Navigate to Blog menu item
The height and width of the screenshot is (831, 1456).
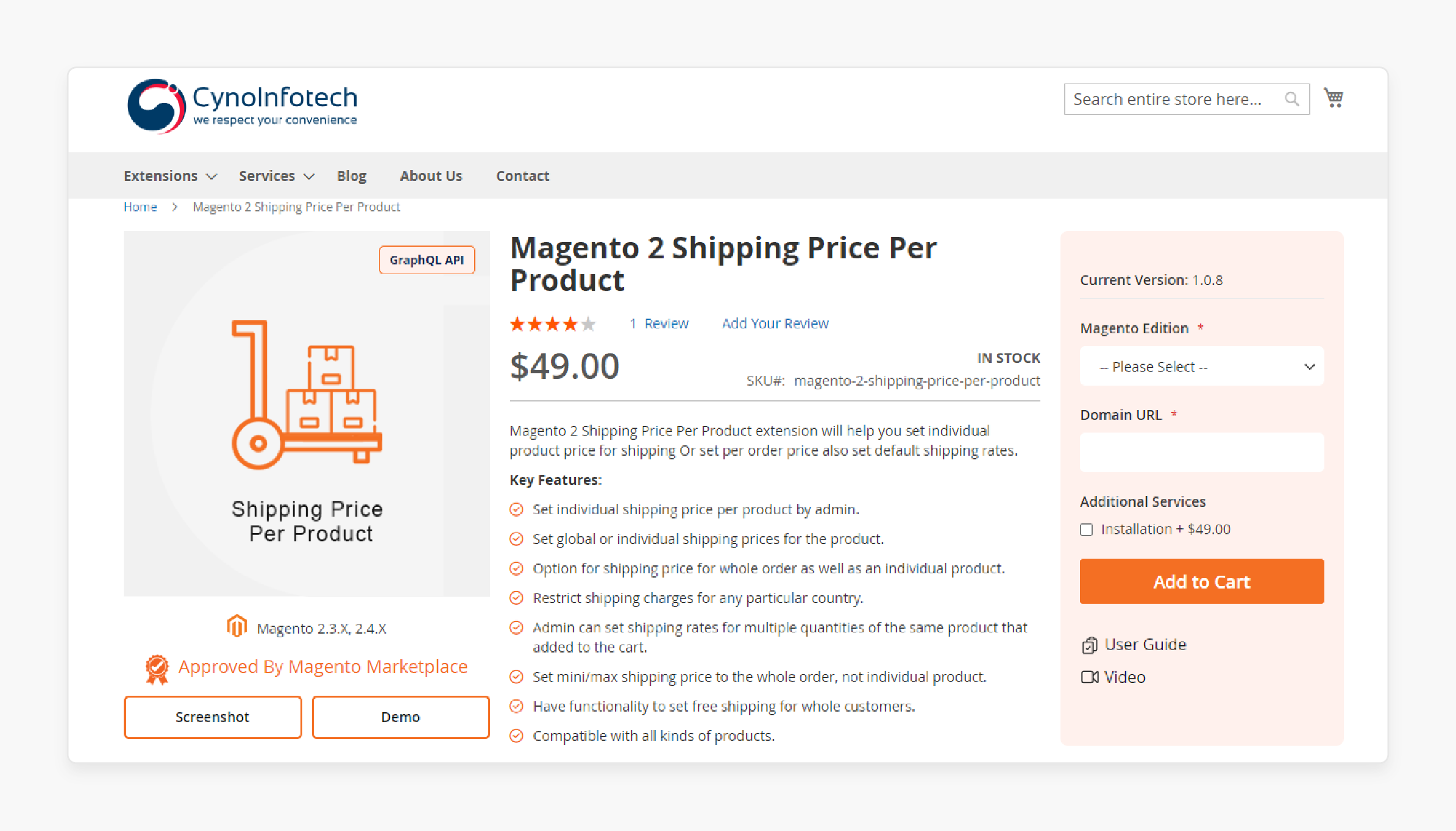[353, 175]
